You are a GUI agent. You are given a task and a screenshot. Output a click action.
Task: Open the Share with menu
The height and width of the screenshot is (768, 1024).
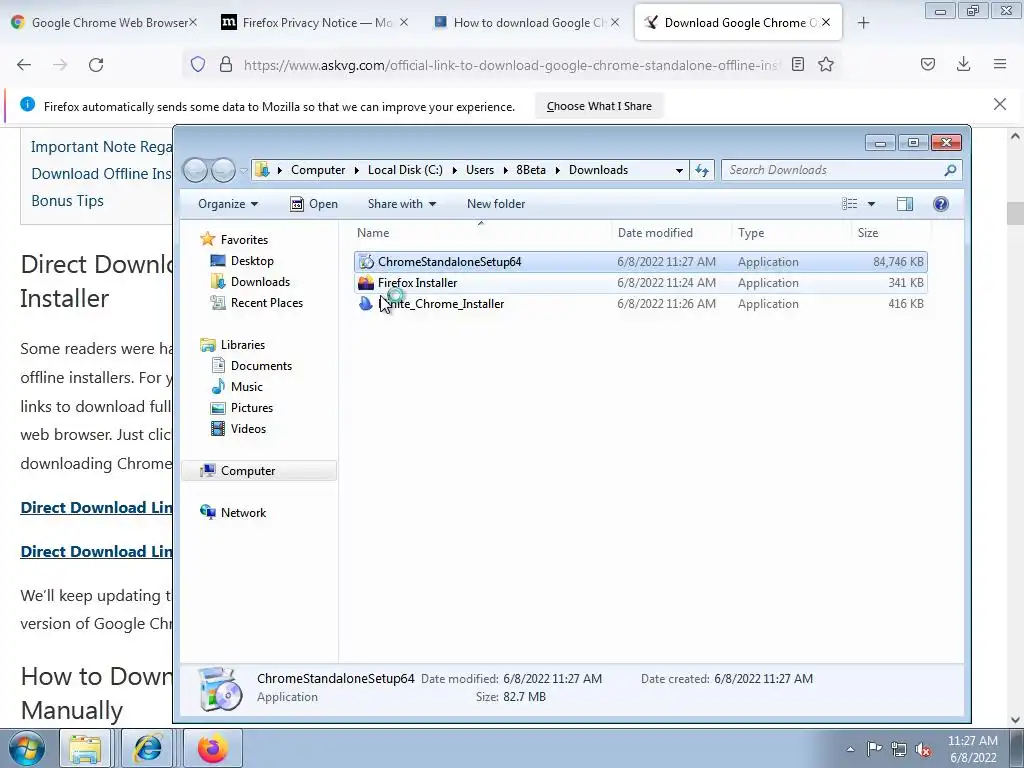click(402, 204)
